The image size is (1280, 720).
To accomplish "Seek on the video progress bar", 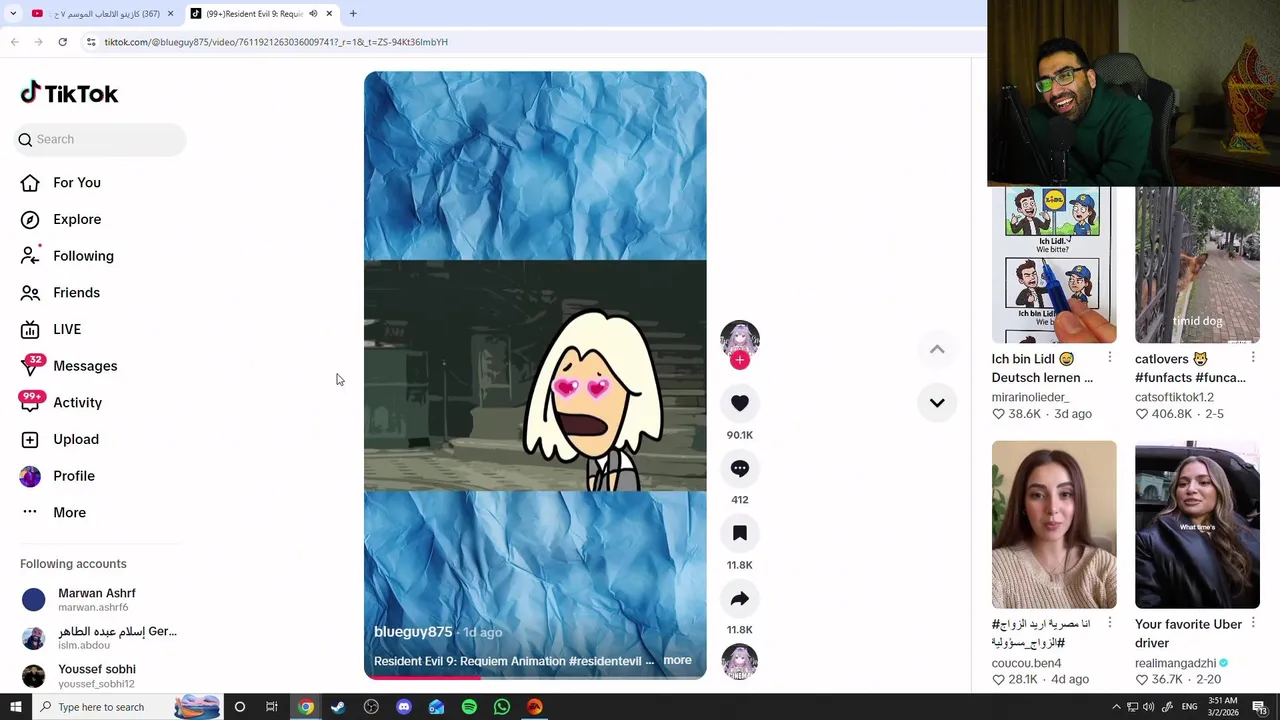I will pyautogui.click(x=535, y=677).
